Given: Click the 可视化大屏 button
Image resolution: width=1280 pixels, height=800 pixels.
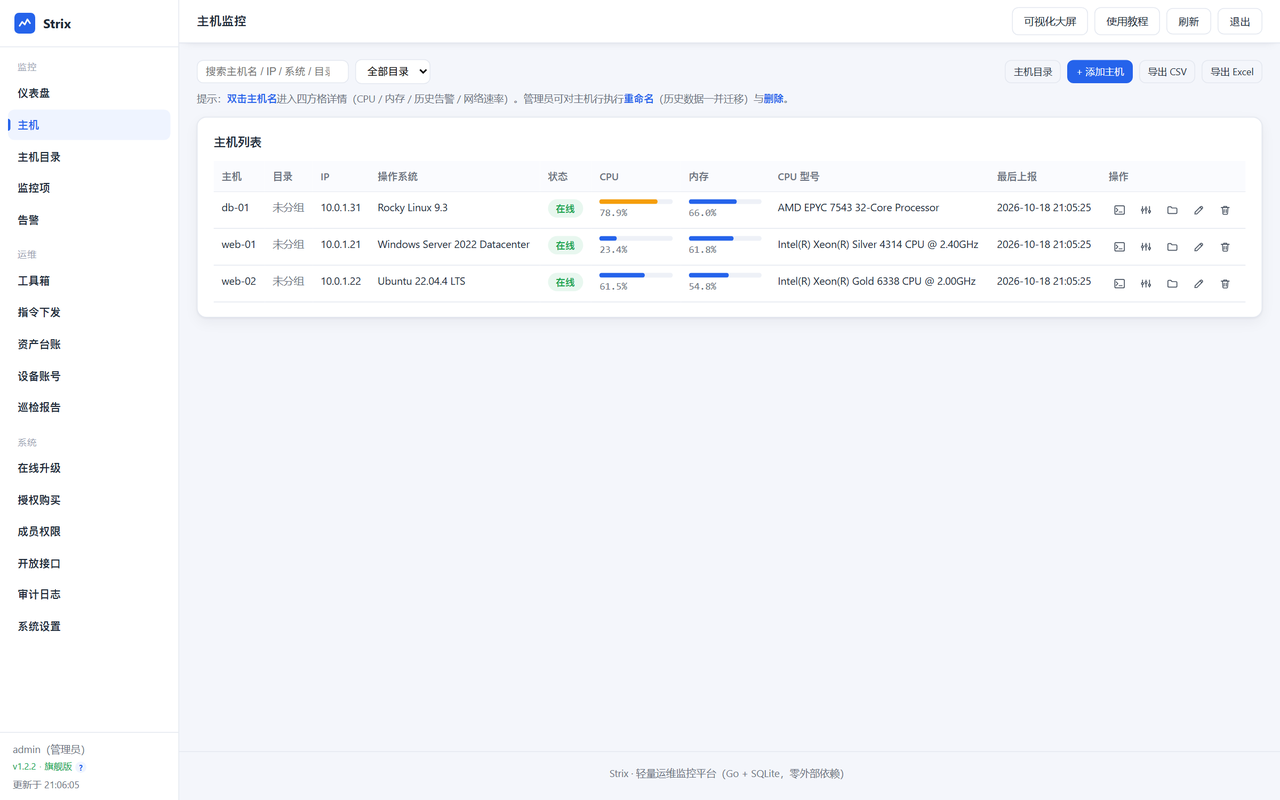Looking at the screenshot, I should [x=1050, y=22].
